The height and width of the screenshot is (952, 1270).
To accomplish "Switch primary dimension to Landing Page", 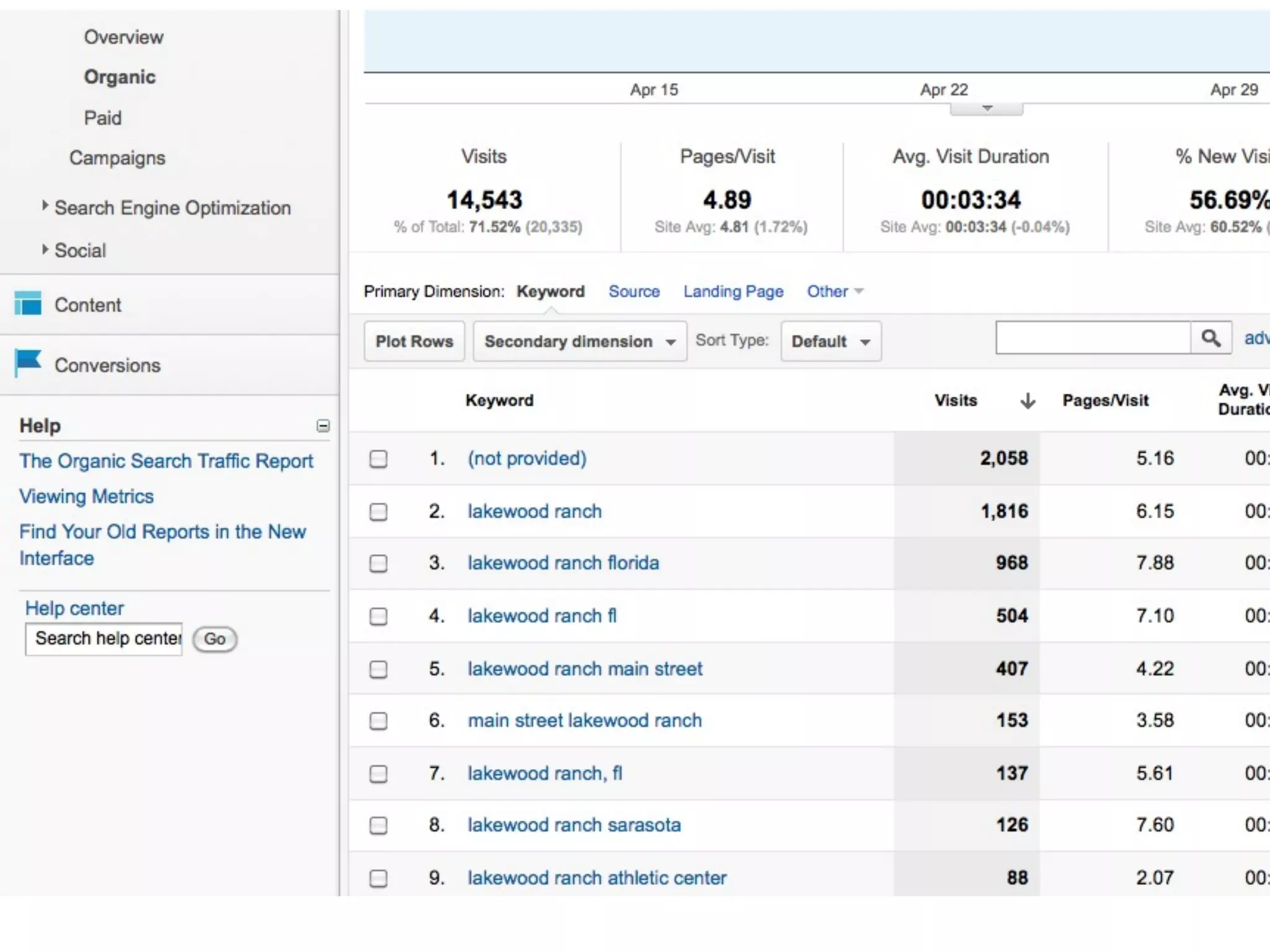I will click(x=733, y=291).
